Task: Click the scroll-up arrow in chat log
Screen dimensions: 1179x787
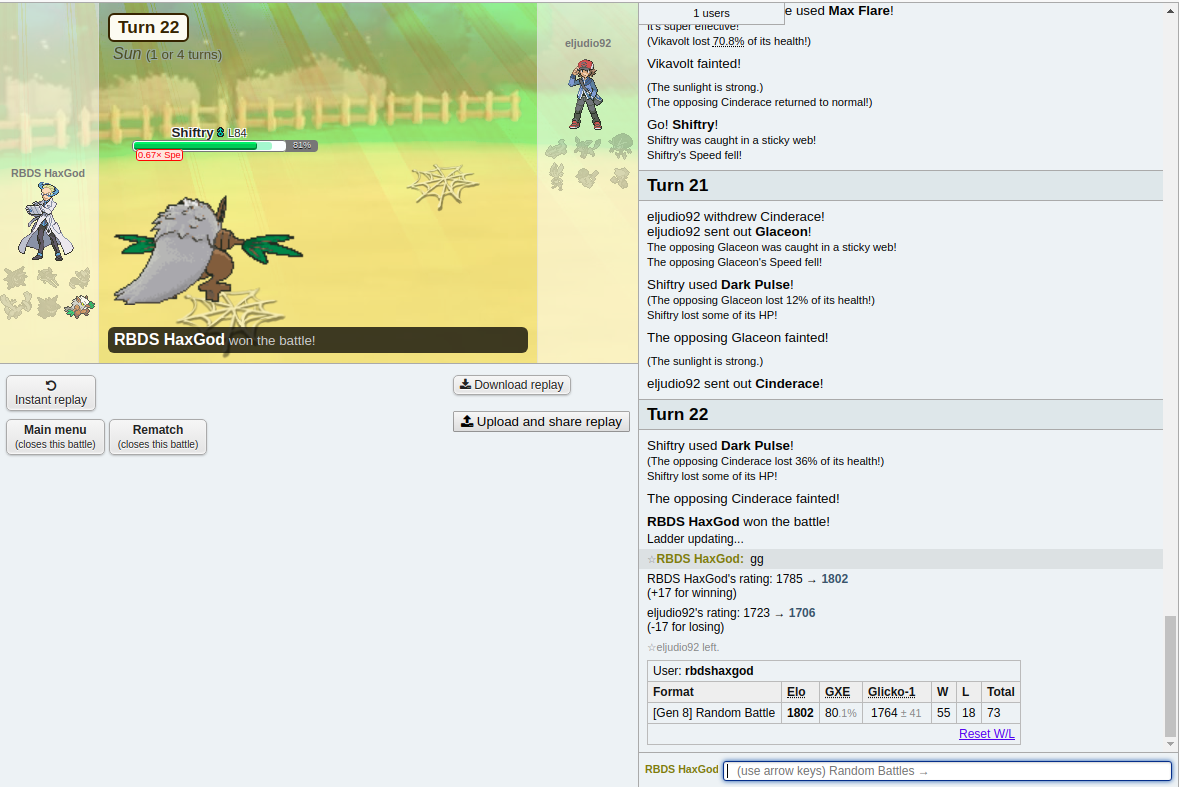Action: (1170, 11)
